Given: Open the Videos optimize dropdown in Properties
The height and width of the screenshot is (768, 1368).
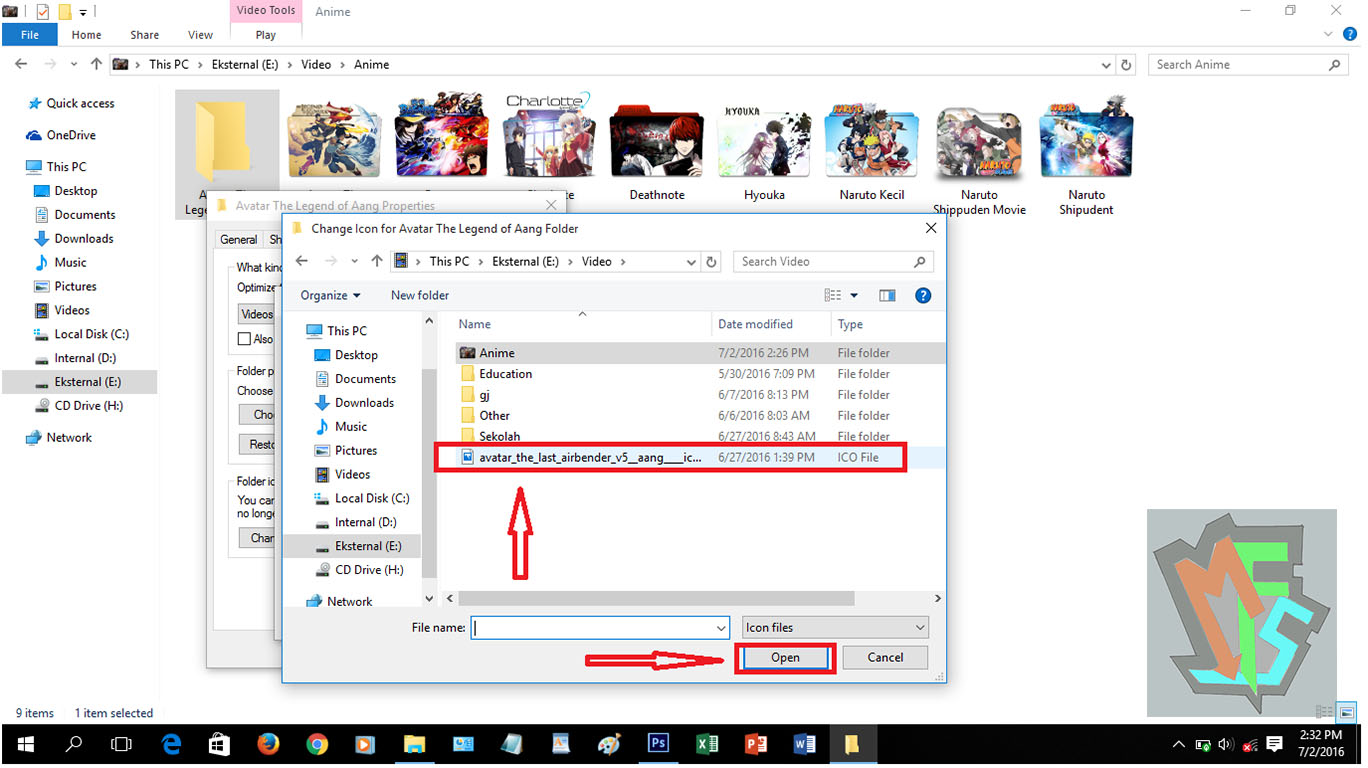Looking at the screenshot, I should coord(256,313).
